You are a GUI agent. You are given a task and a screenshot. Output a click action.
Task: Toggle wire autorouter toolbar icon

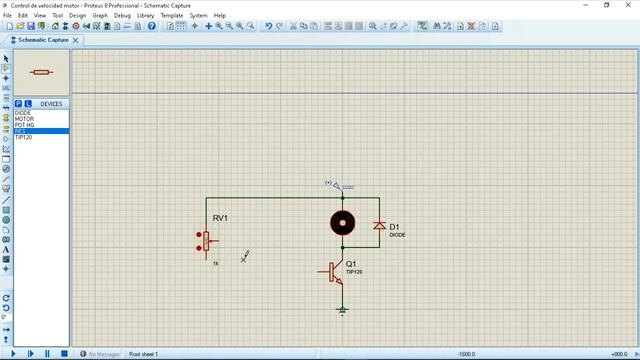pos(422,26)
